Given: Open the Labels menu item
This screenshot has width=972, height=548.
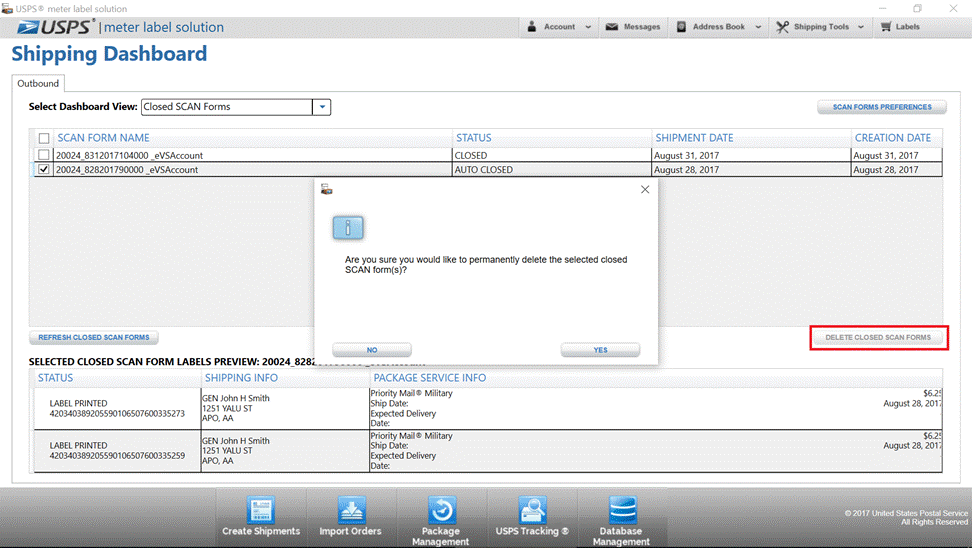Looking at the screenshot, I should pyautogui.click(x=908, y=27).
